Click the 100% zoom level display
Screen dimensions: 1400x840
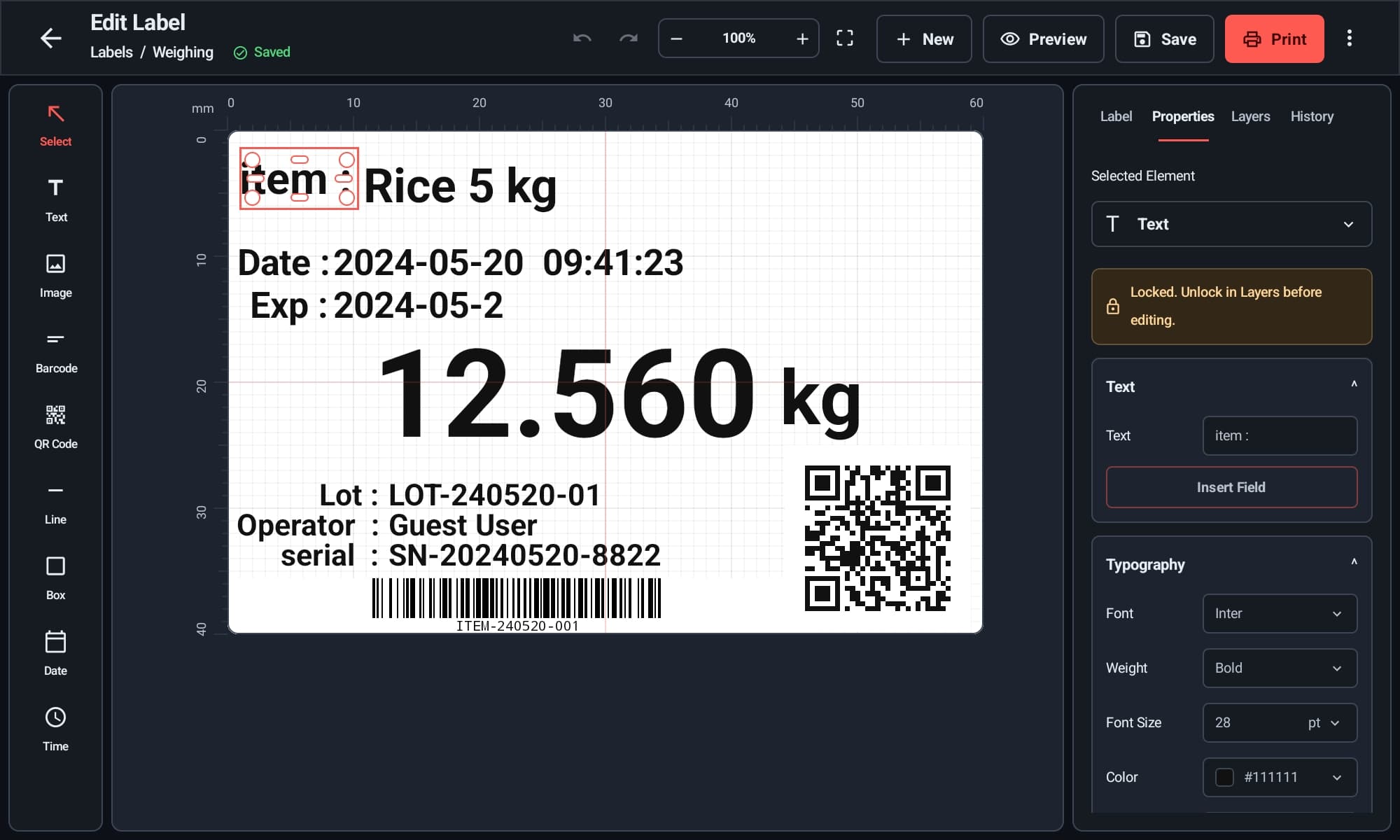[738, 38]
